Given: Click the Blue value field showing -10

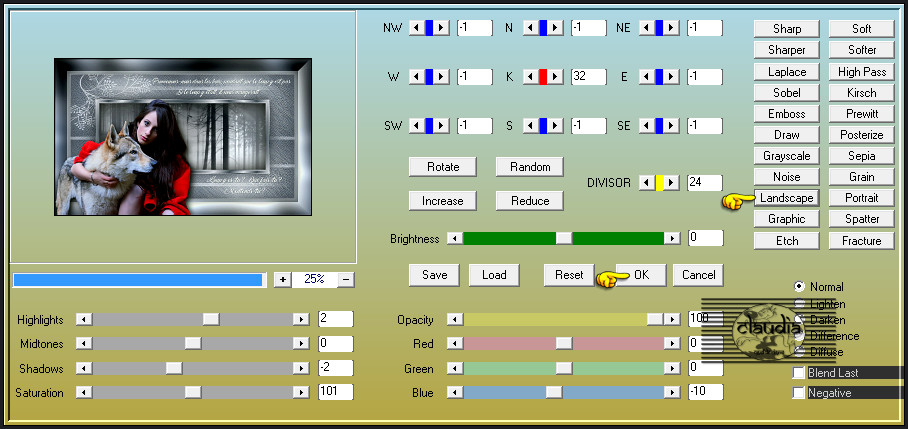Looking at the screenshot, I should tap(705, 392).
